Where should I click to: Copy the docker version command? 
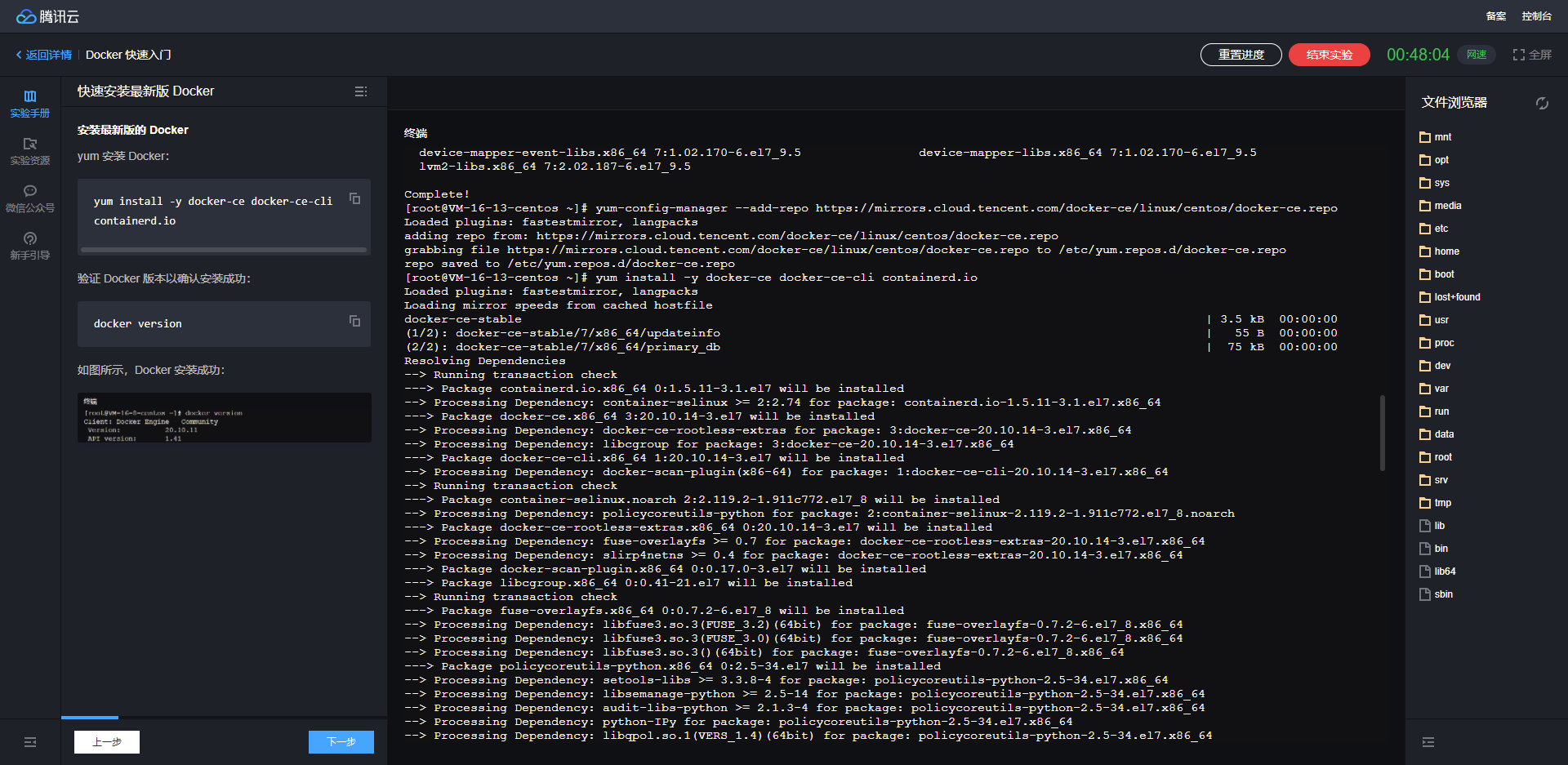(x=354, y=321)
